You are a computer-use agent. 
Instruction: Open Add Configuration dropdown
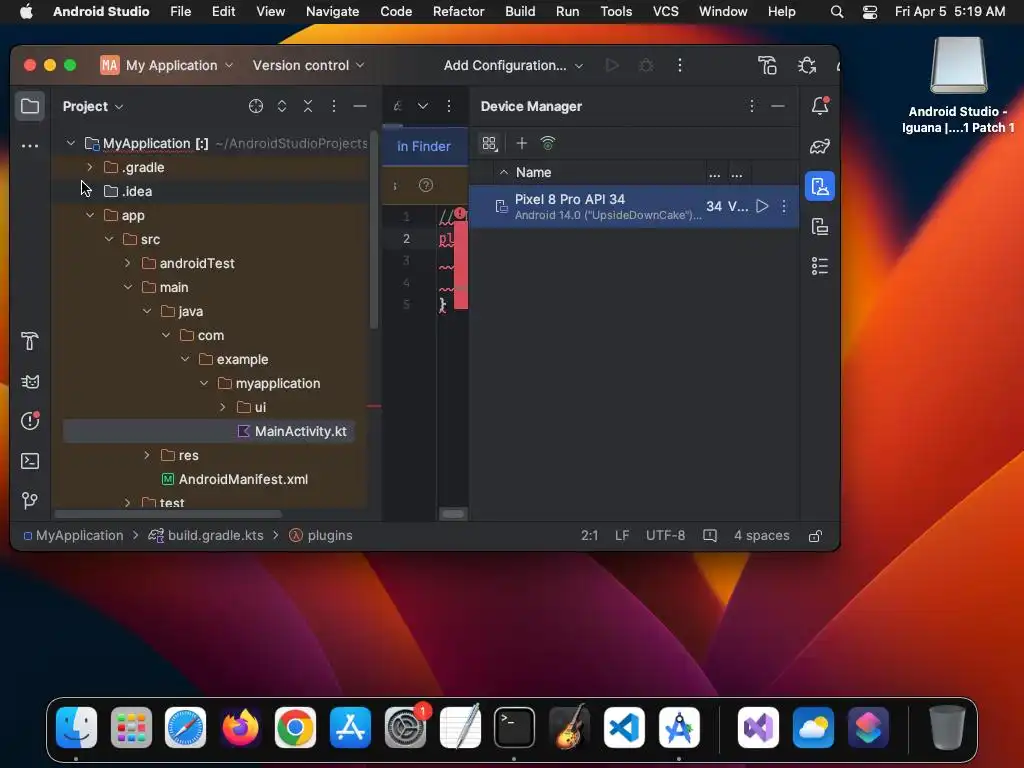pyautogui.click(x=513, y=65)
